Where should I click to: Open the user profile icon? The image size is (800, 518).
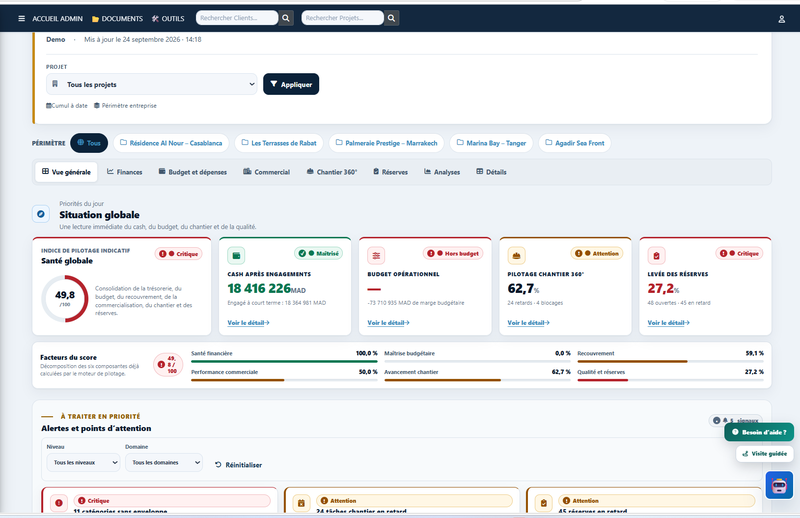[x=781, y=19]
